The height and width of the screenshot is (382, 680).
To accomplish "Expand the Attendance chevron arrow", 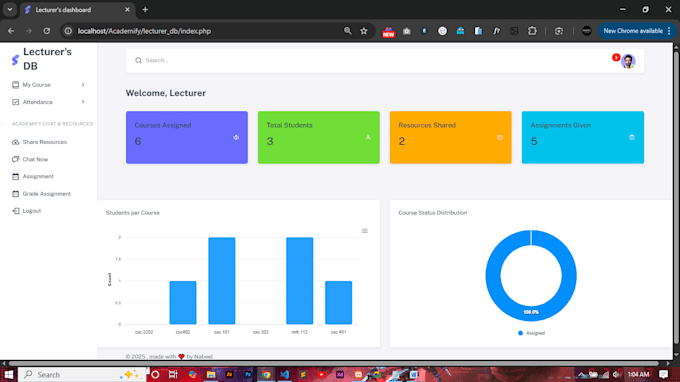I will (83, 102).
